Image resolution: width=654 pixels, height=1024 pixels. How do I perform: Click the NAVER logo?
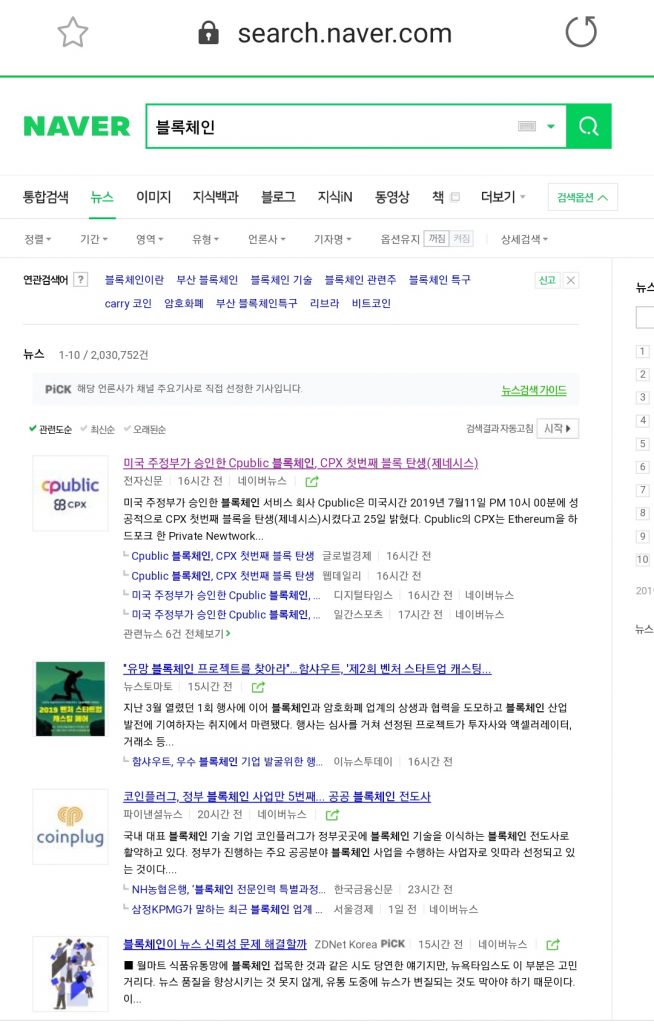coord(76,126)
